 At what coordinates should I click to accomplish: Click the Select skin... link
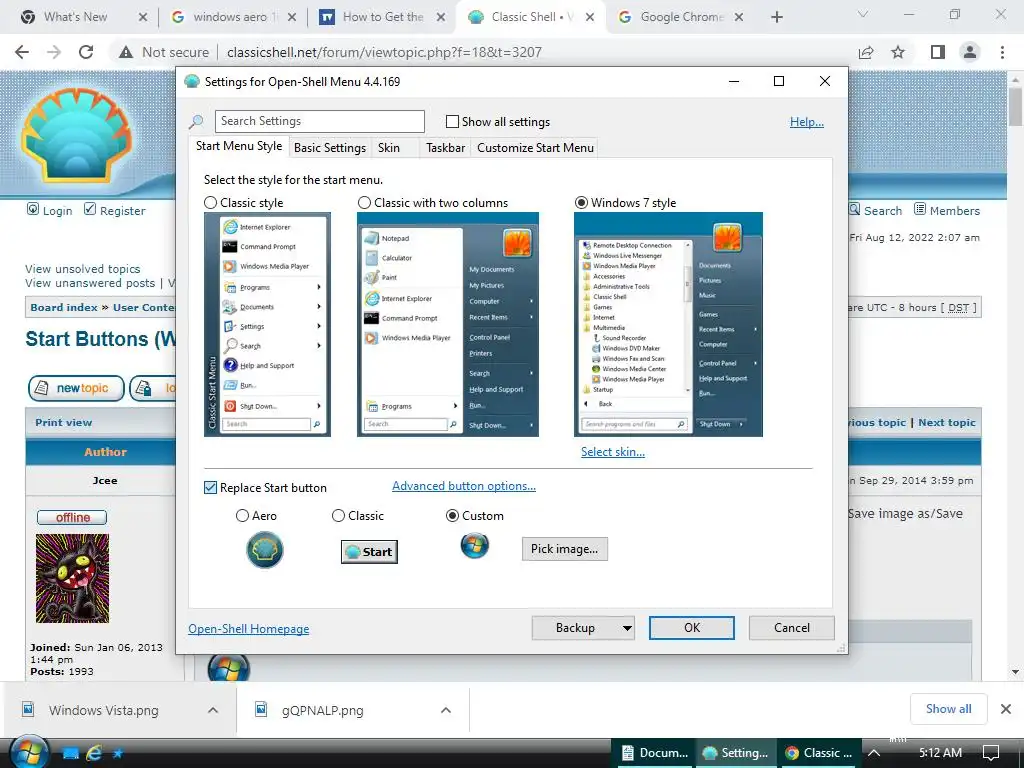pyautogui.click(x=613, y=452)
